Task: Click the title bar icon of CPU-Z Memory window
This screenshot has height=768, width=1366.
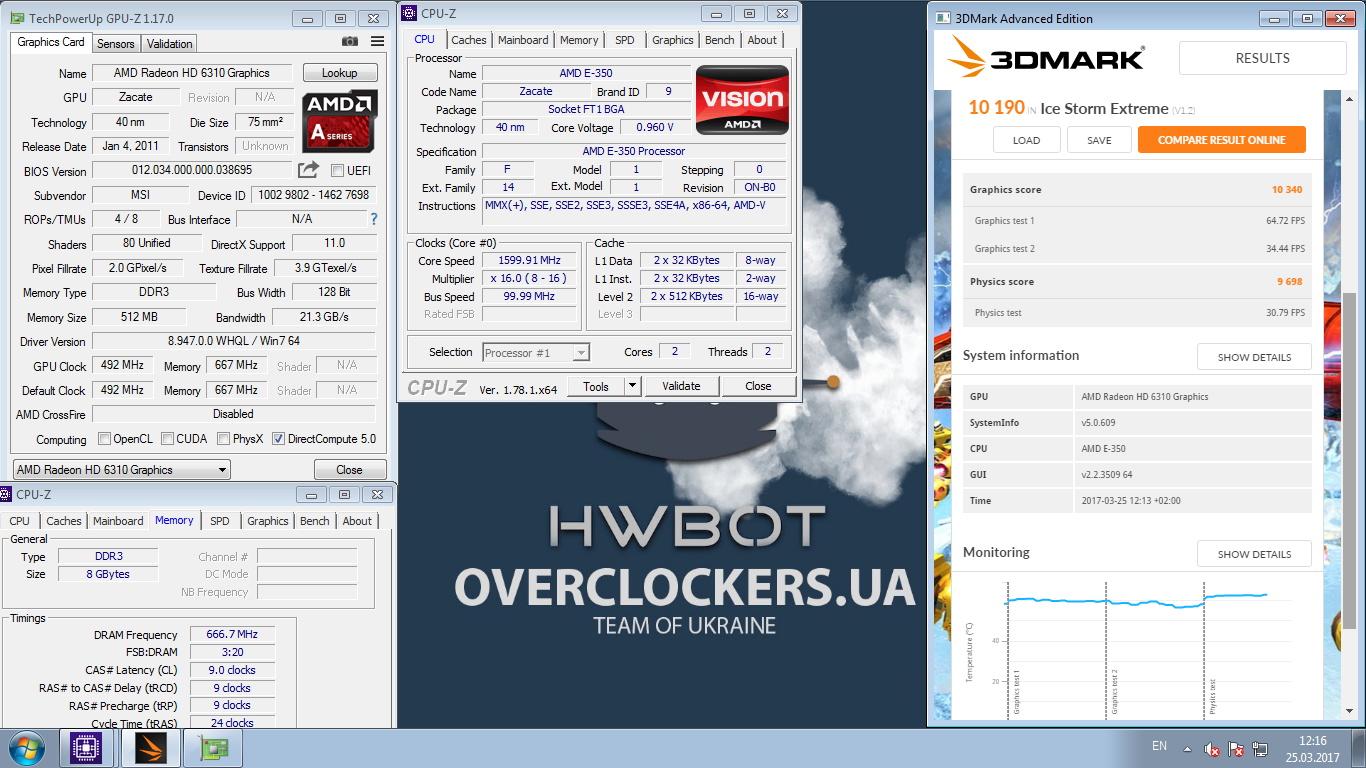Action: (7, 494)
